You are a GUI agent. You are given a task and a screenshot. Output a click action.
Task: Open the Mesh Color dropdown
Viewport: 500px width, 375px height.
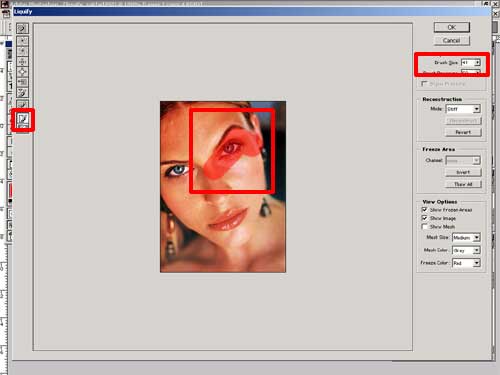(x=466, y=250)
